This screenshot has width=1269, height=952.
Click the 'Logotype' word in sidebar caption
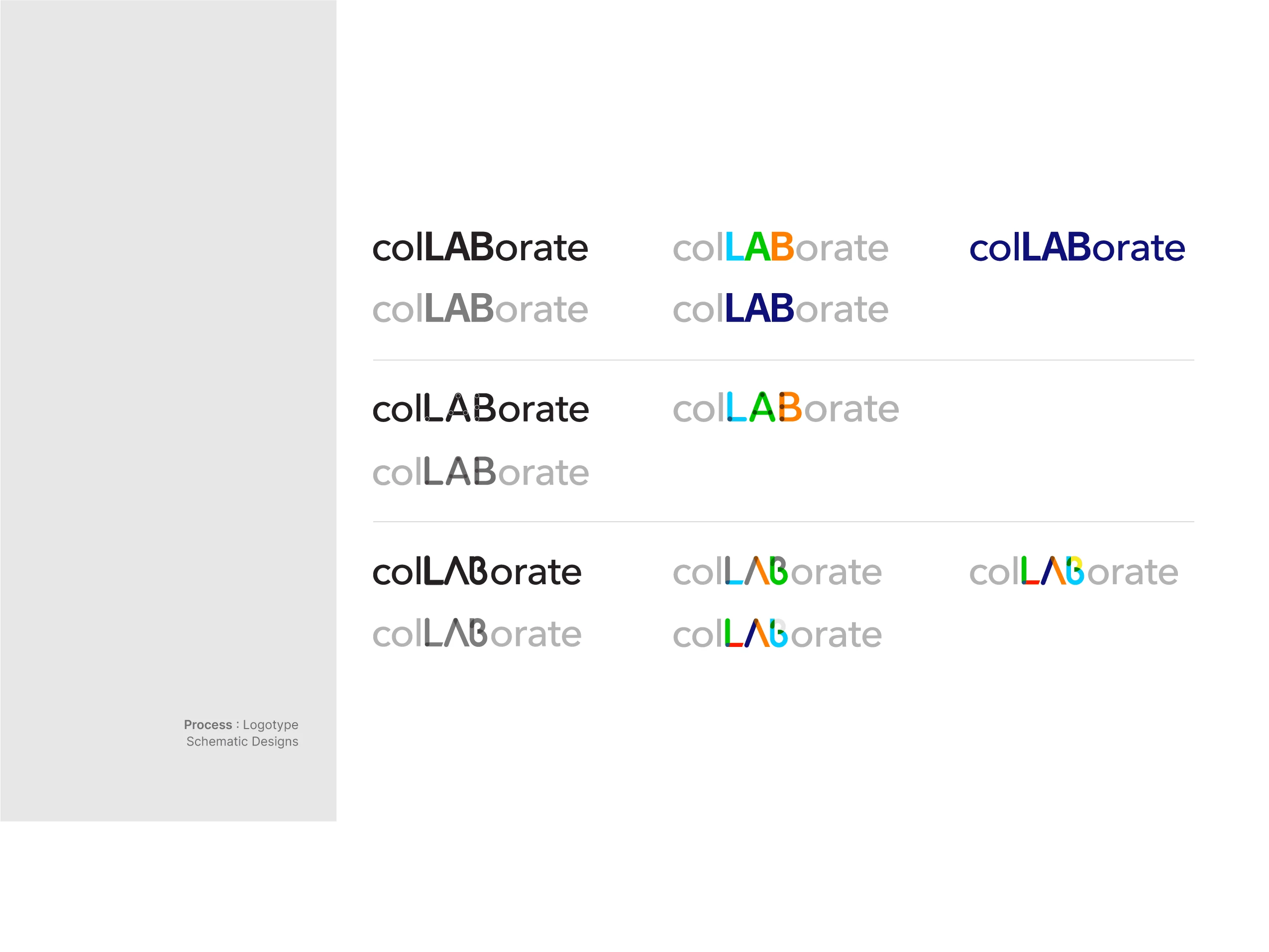point(270,726)
